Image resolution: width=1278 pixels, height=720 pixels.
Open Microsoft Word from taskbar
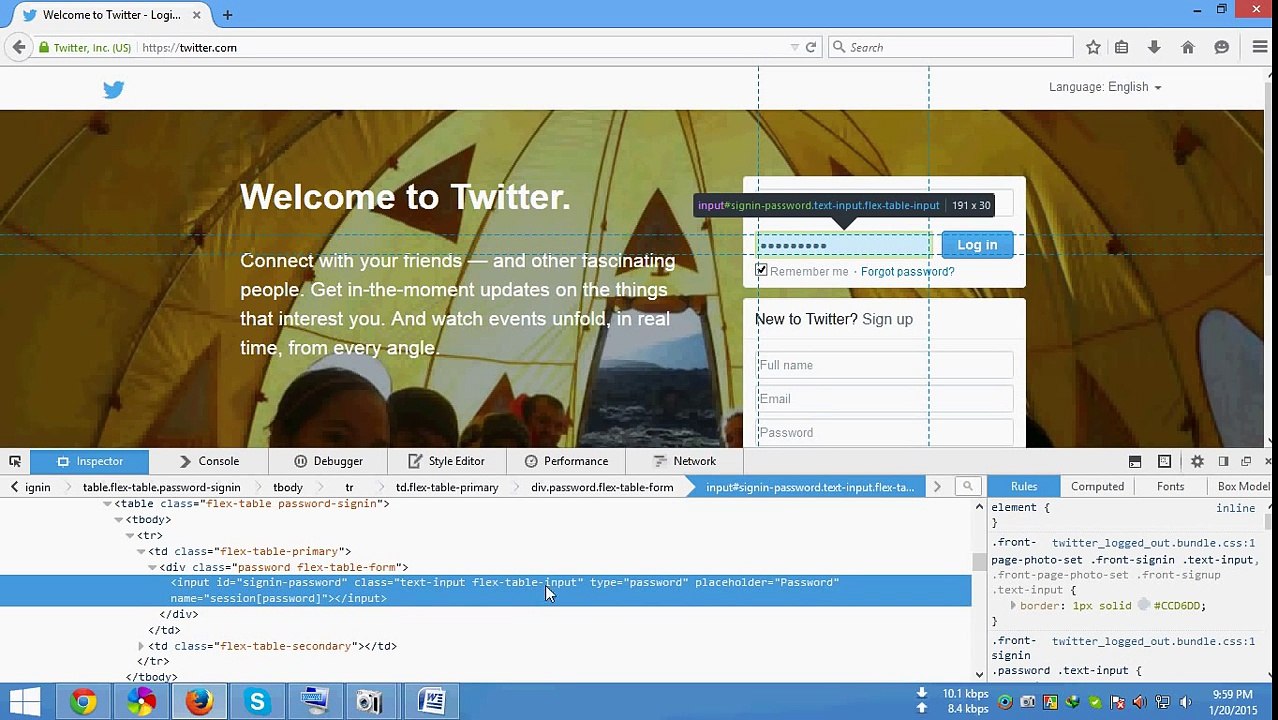pos(431,702)
